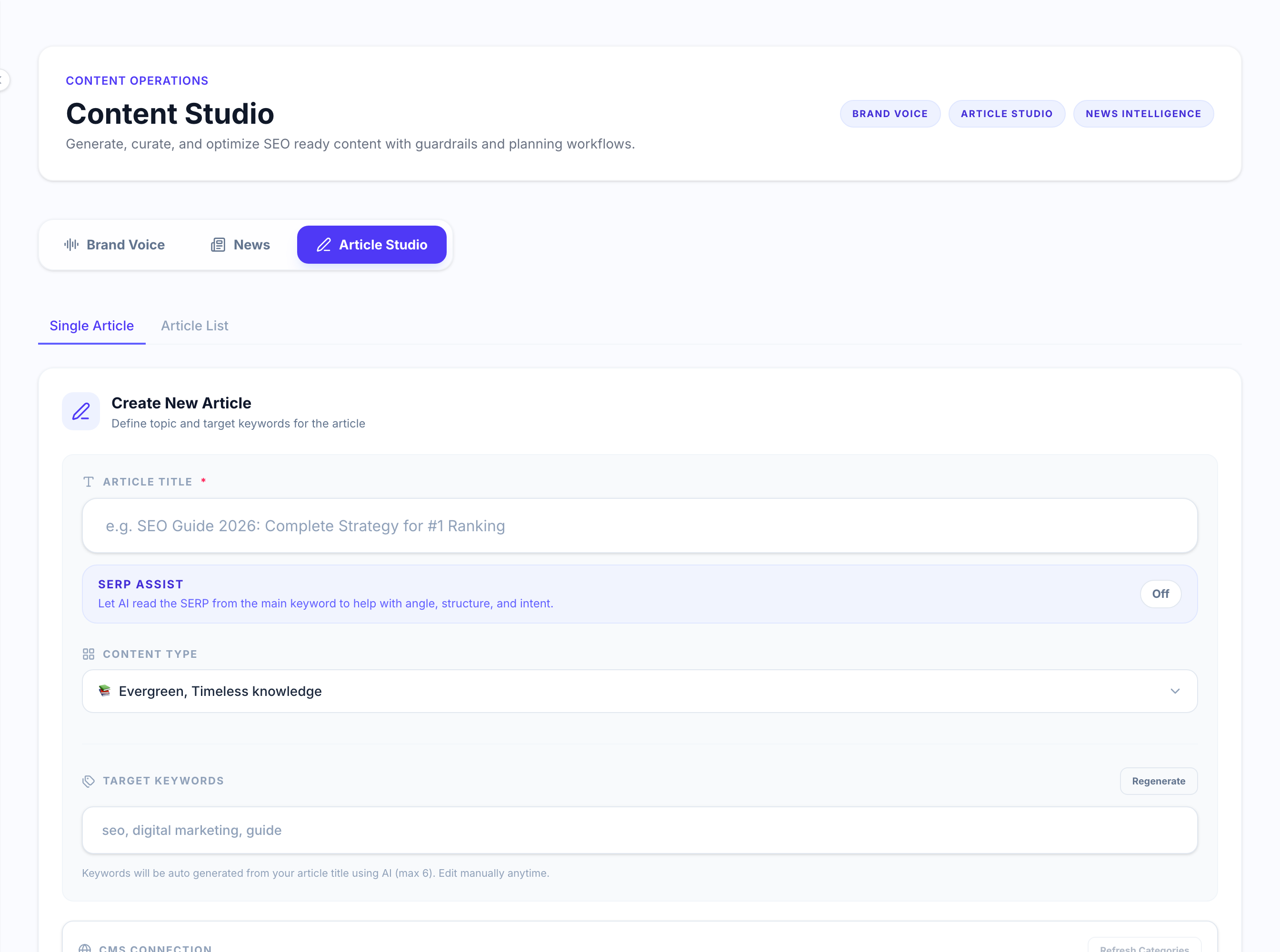Click the Target Keywords tag icon

tap(88, 781)
